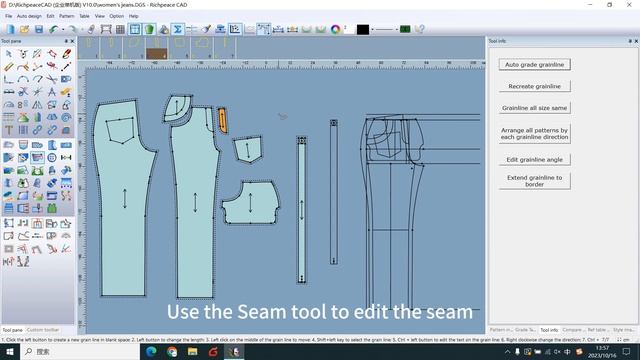This screenshot has height=360, width=640.
Task: Switch to the Compare tab
Action: [x=572, y=330]
